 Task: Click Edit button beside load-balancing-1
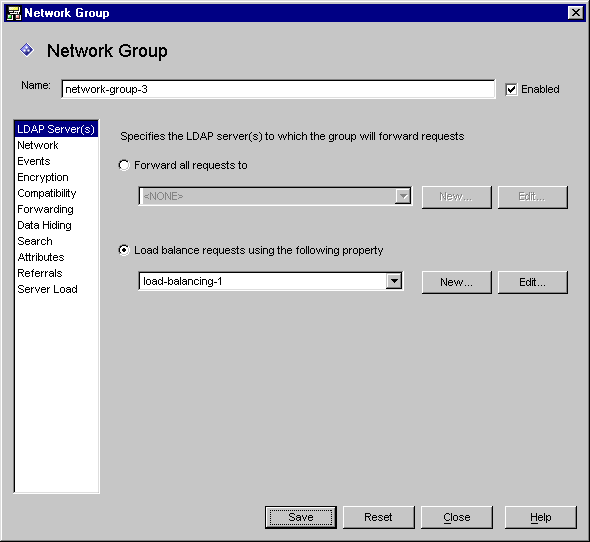coord(532,282)
